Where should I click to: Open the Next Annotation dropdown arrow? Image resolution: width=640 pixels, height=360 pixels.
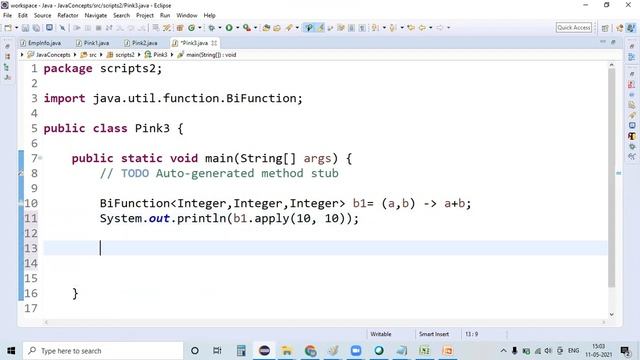(x=384, y=28)
